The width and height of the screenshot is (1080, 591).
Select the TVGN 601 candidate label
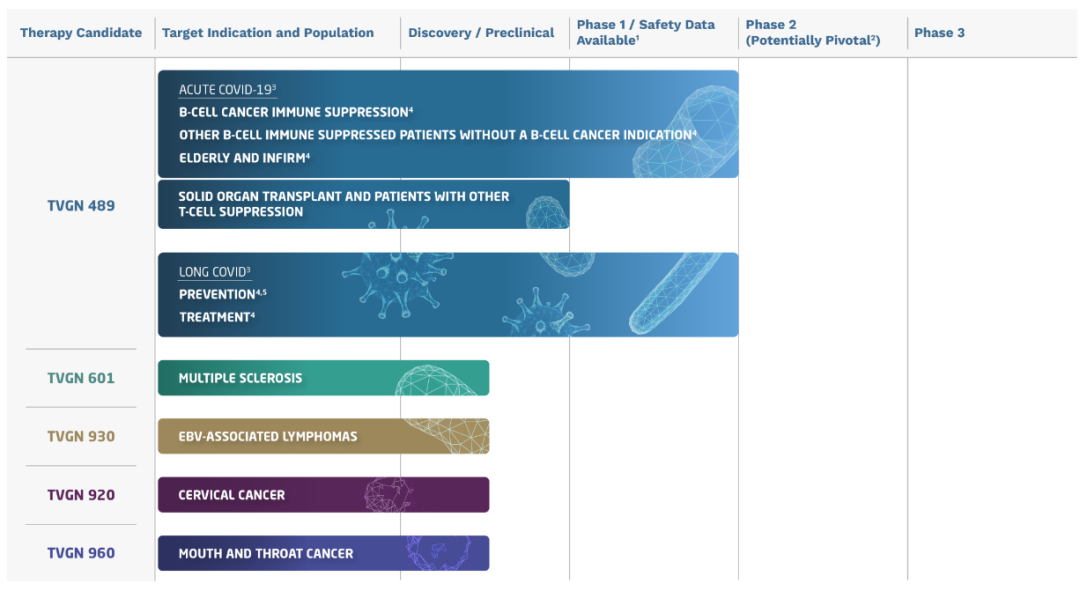(81, 378)
